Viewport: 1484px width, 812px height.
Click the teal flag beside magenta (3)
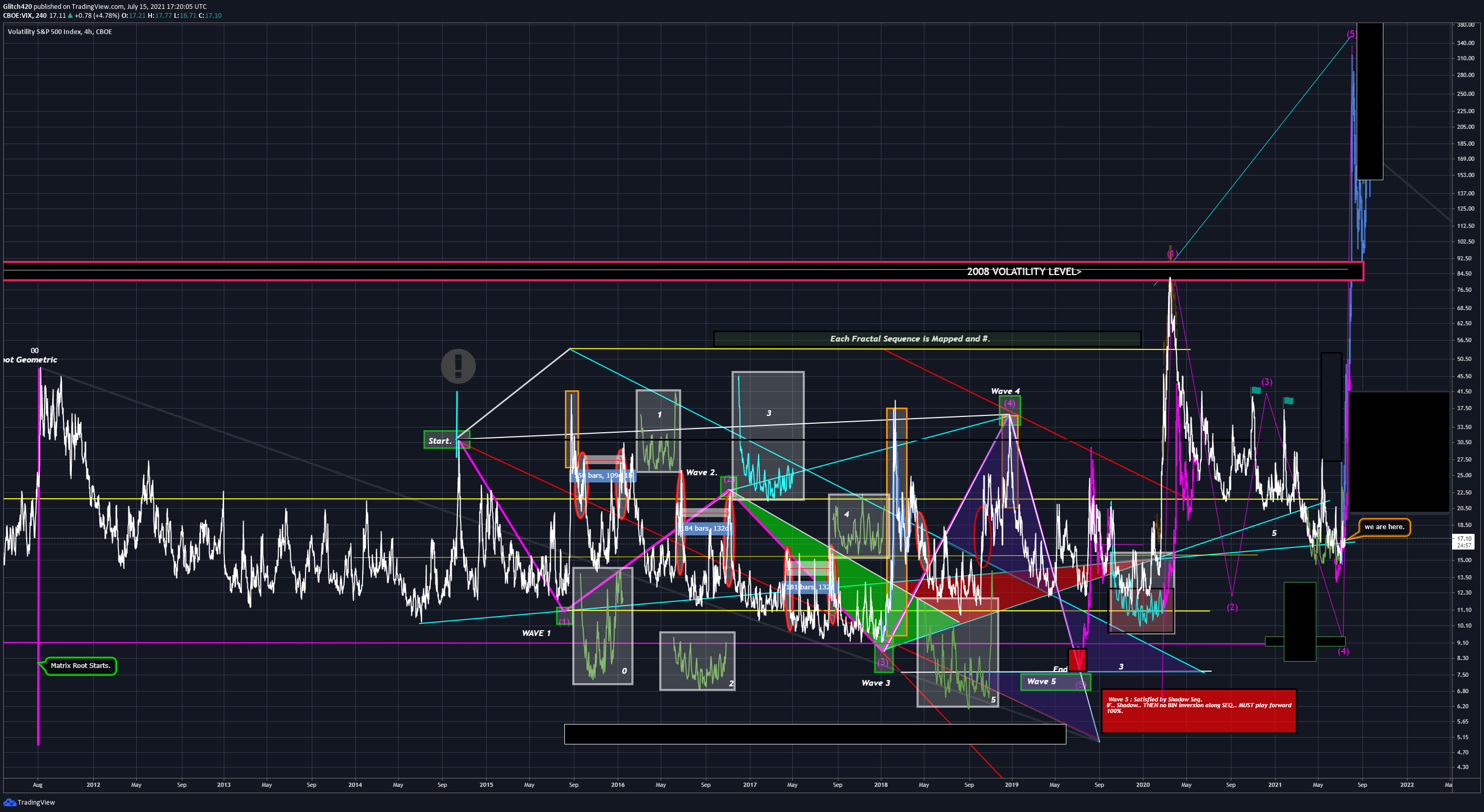pos(1256,390)
